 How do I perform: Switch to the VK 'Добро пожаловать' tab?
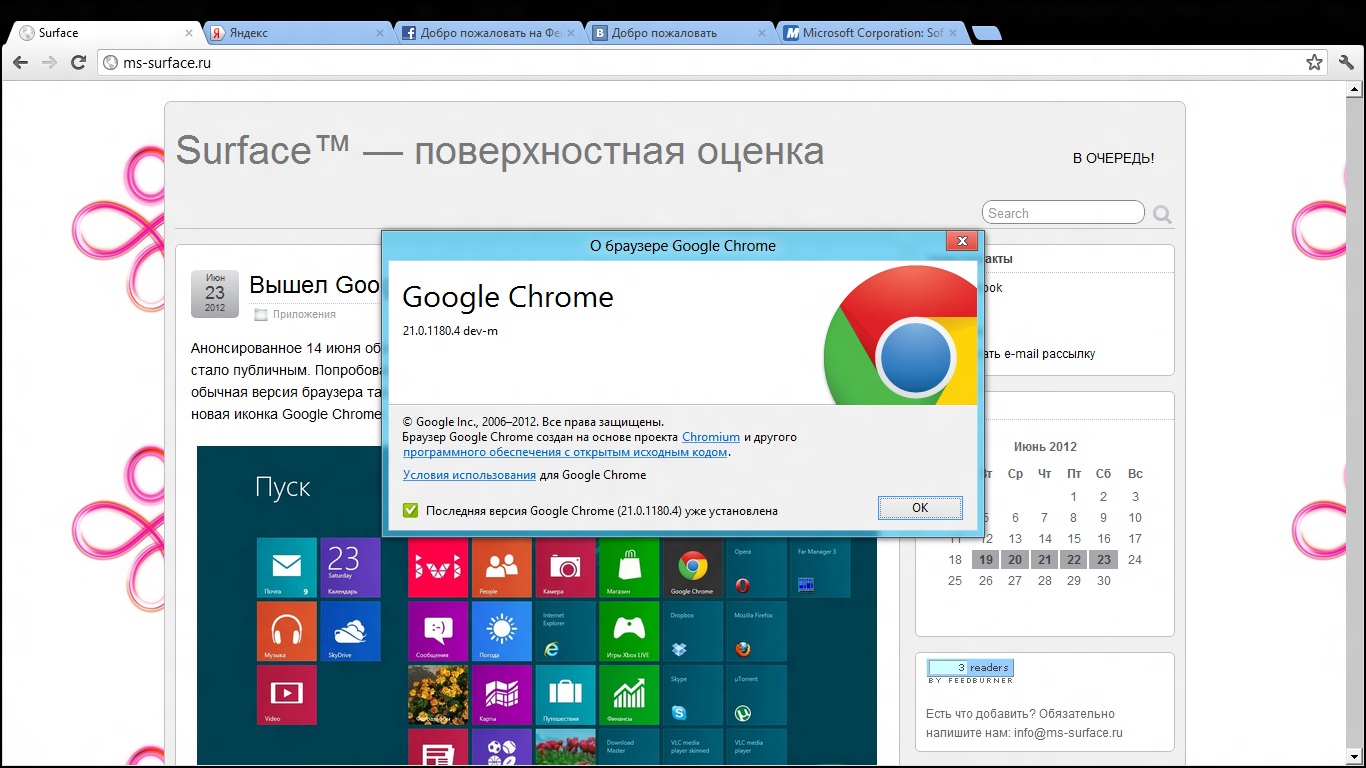point(680,33)
